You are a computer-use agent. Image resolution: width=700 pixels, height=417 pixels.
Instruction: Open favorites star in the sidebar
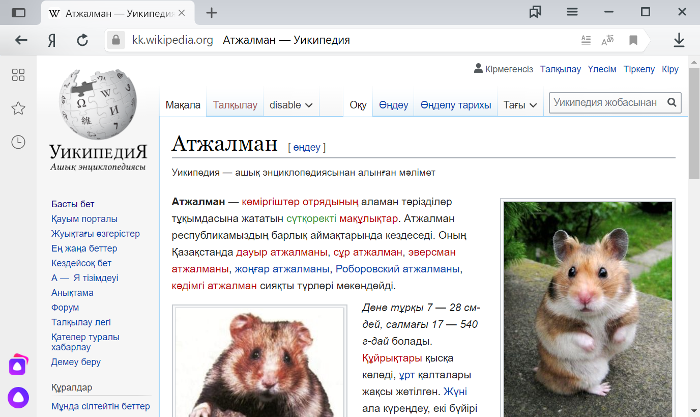click(x=18, y=108)
